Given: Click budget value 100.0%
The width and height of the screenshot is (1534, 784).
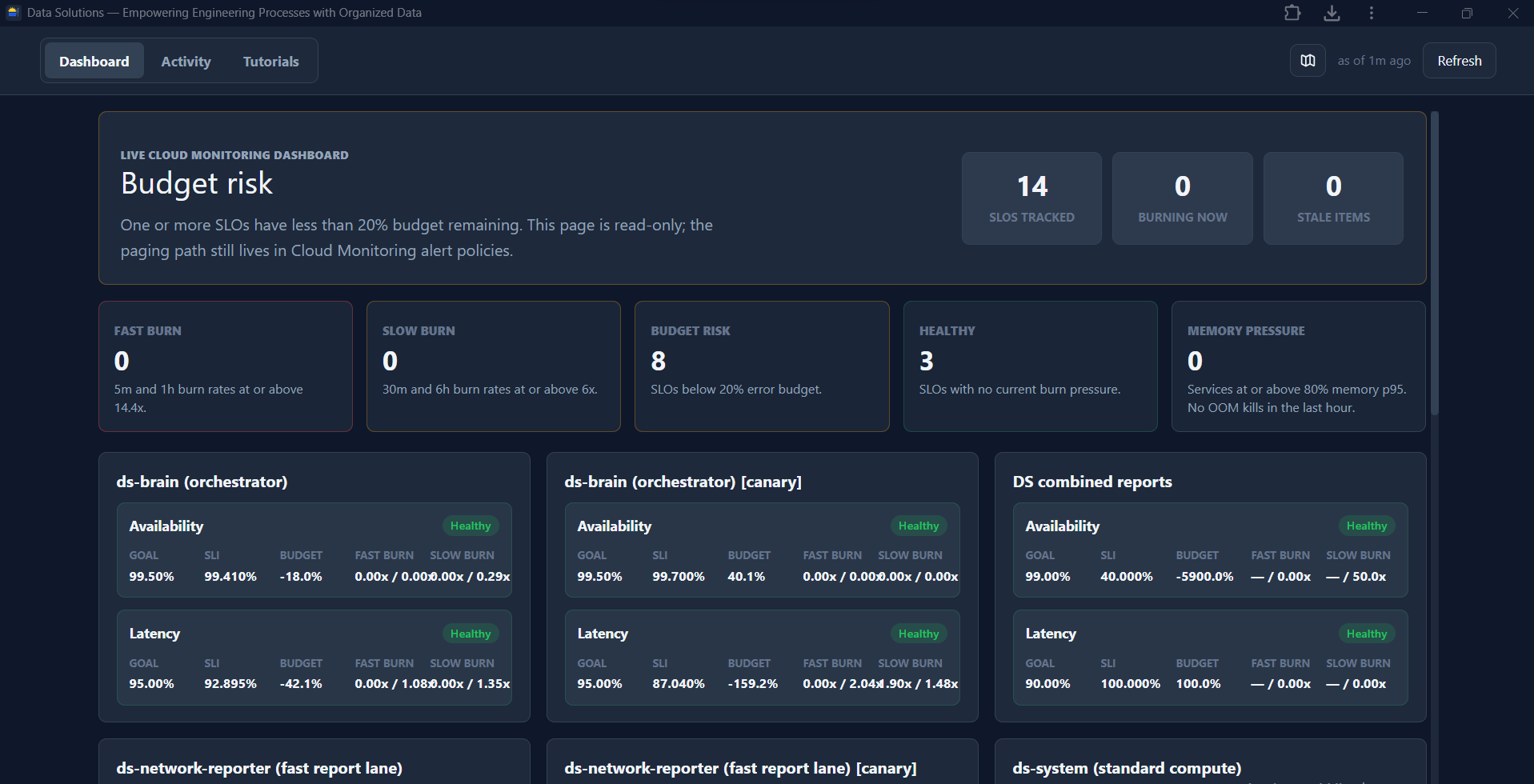Looking at the screenshot, I should pos(1199,684).
